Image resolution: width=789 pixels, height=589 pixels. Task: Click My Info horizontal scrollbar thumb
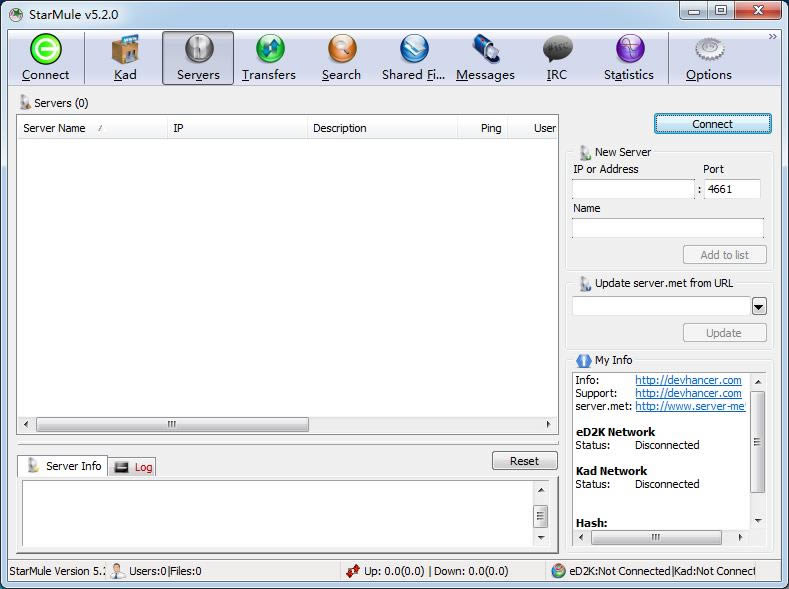pyautogui.click(x=656, y=537)
